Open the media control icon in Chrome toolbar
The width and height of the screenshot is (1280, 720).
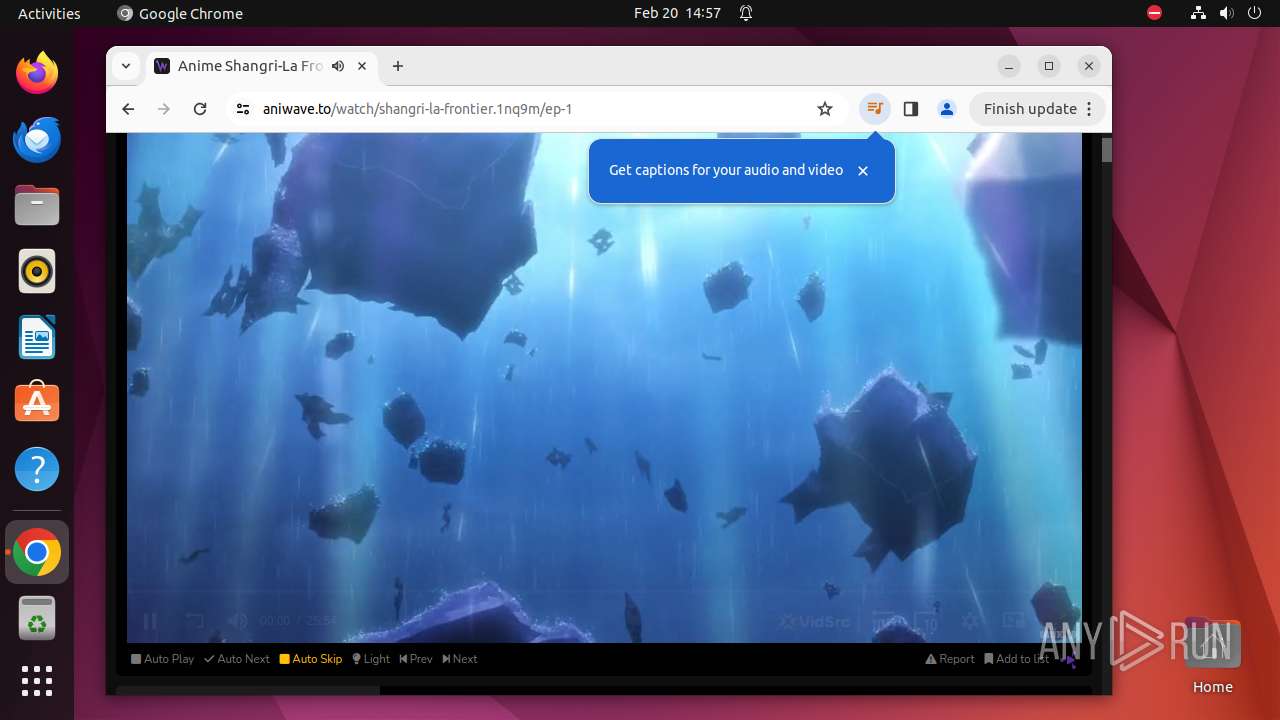[x=875, y=109]
